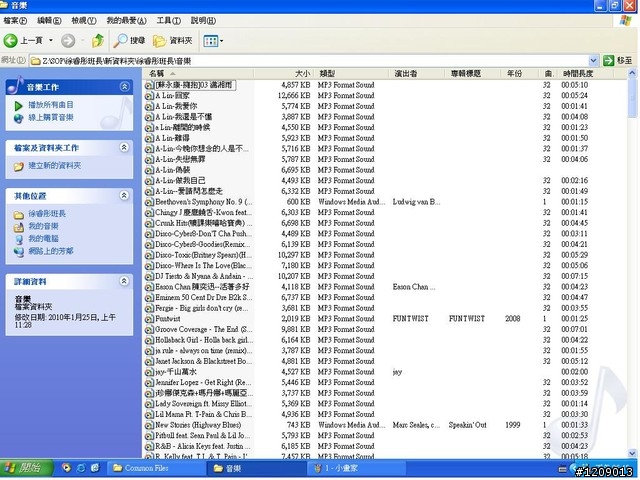Click the 建立新的資料夾 link
Screen dimensions: 640x480
click(x=54, y=166)
